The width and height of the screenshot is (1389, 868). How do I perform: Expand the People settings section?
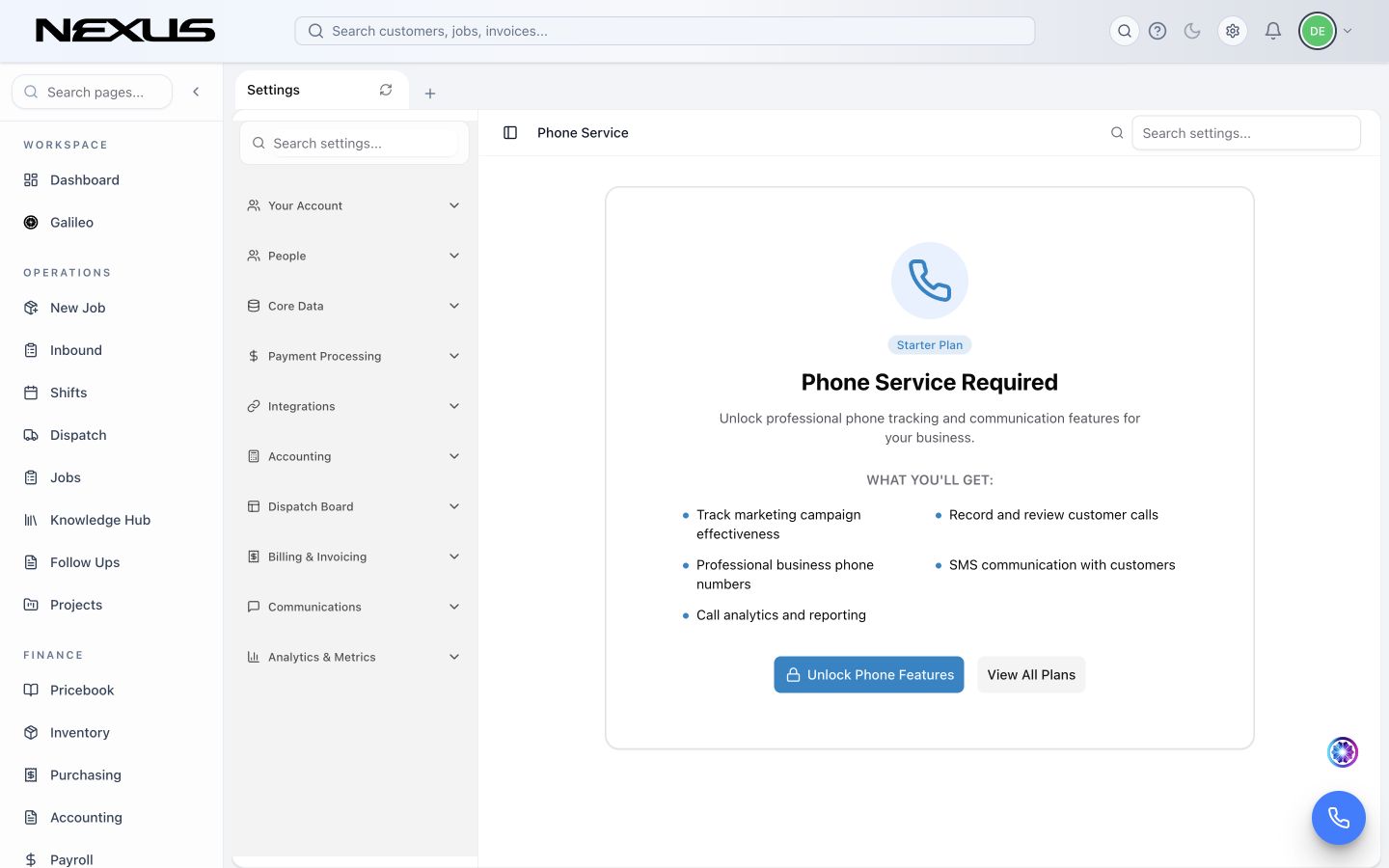coord(354,256)
